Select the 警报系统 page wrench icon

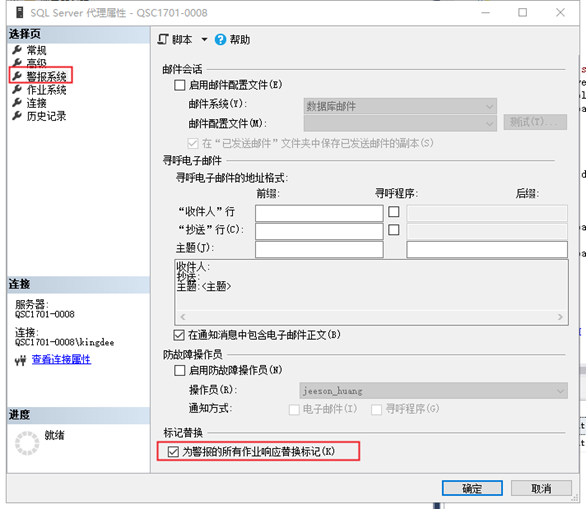coord(17,76)
